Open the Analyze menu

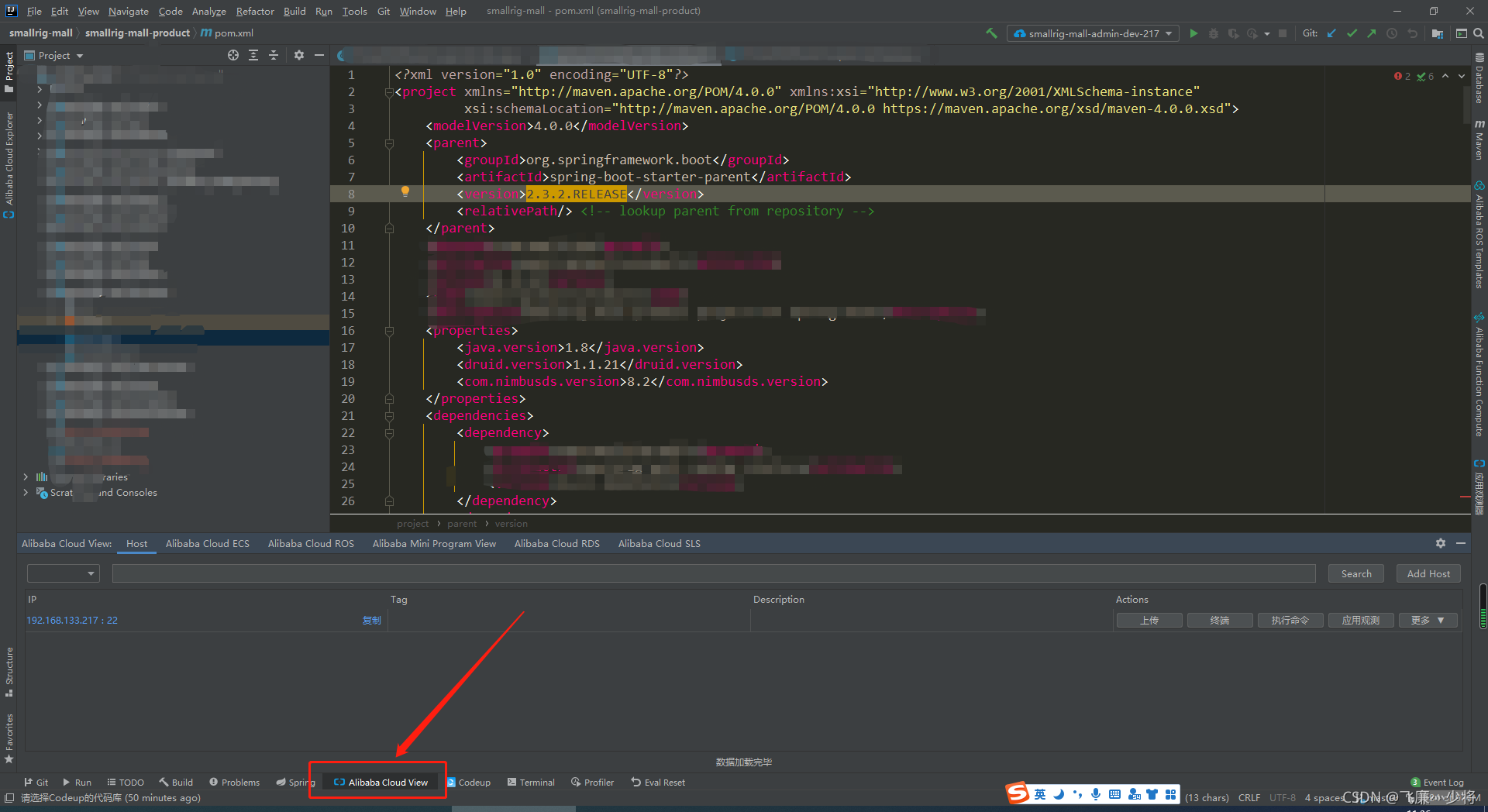tap(208, 11)
